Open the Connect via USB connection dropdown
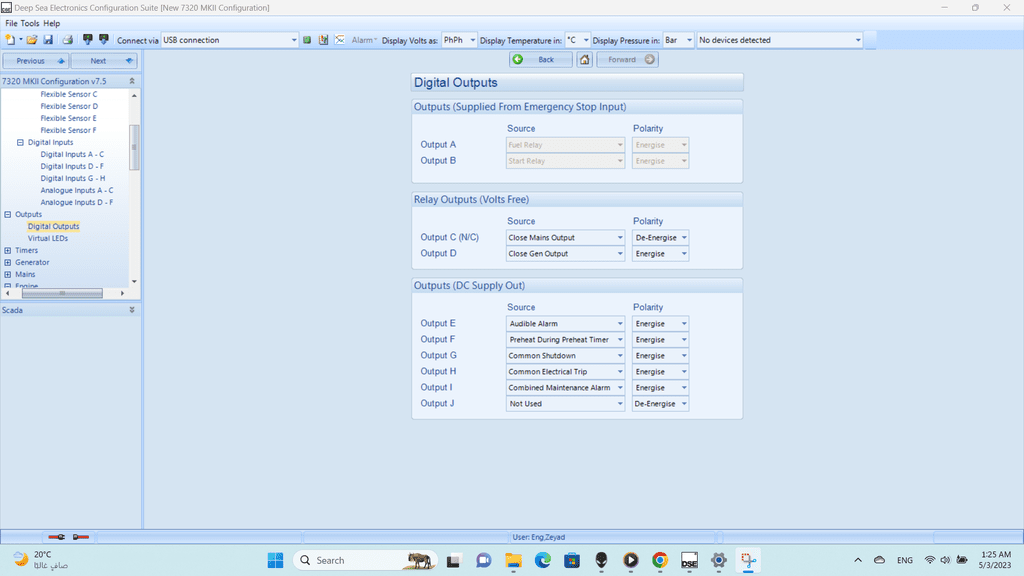Image resolution: width=1024 pixels, height=576 pixels. [229, 40]
